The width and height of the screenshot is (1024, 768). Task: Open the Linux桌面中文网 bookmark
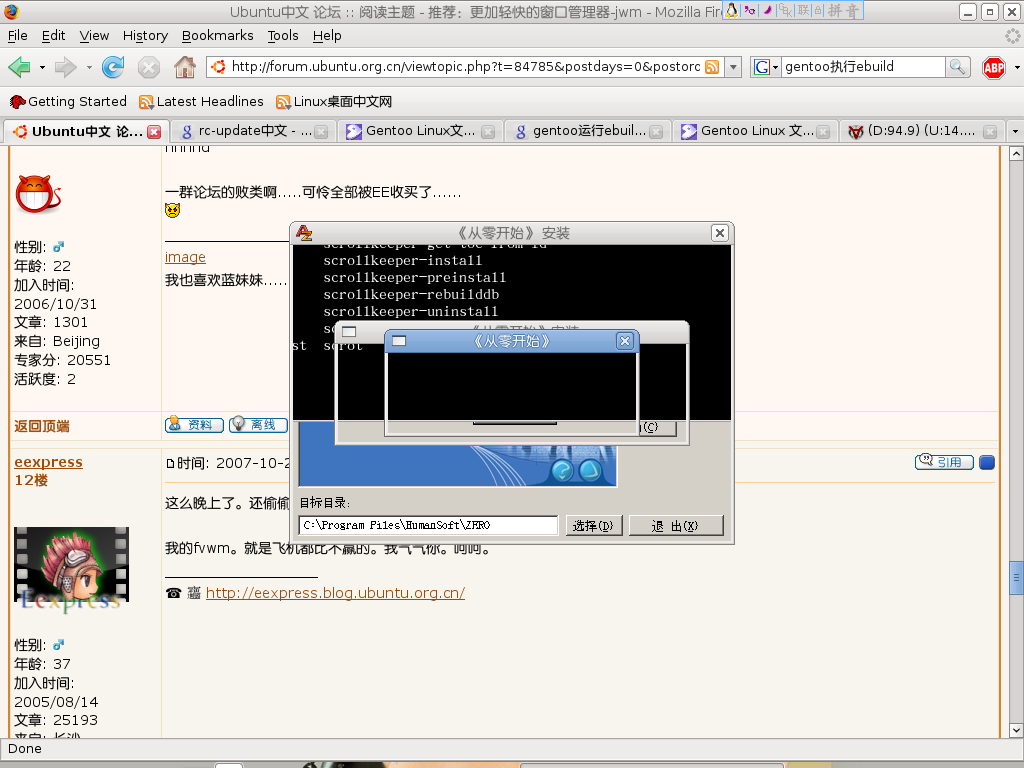pos(334,101)
